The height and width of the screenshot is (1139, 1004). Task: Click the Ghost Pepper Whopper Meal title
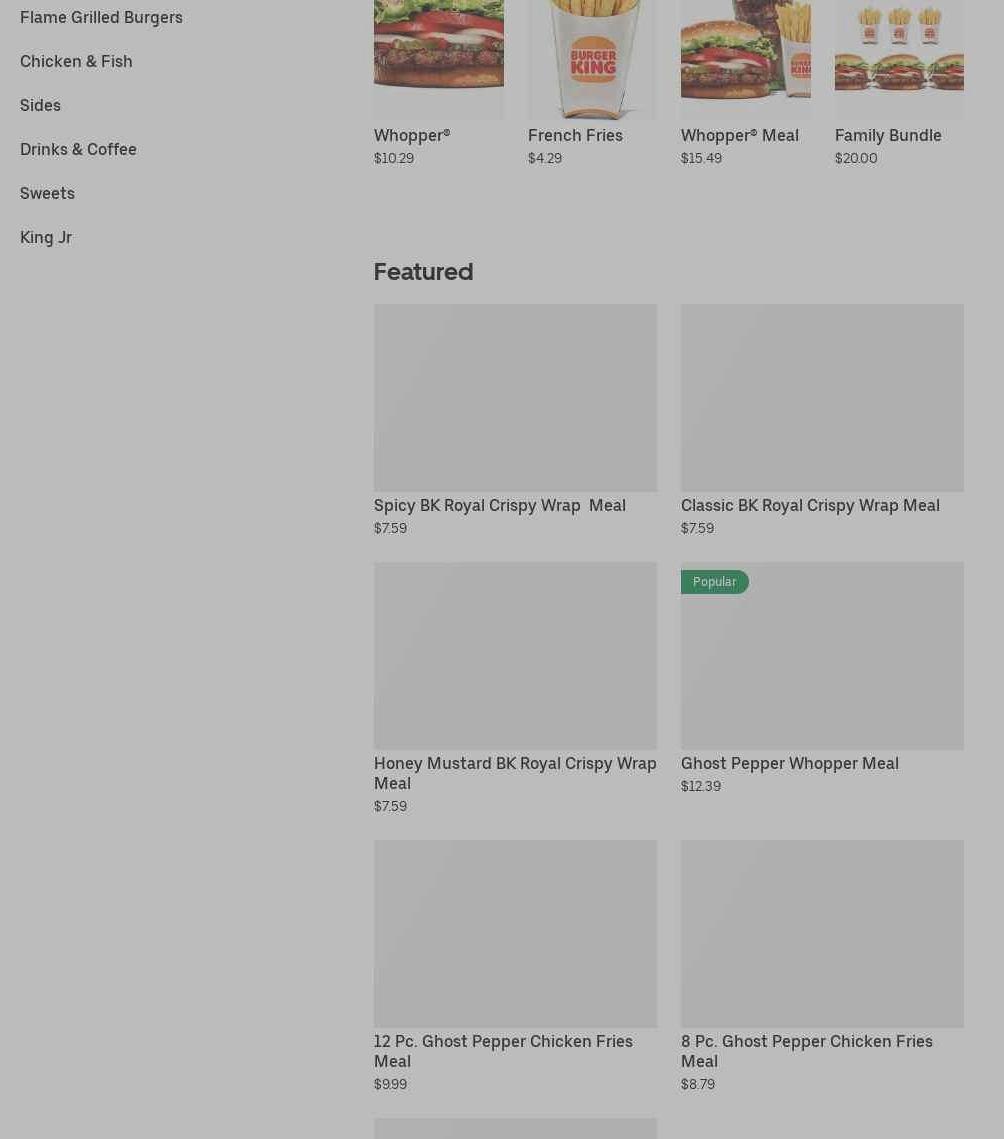click(790, 763)
